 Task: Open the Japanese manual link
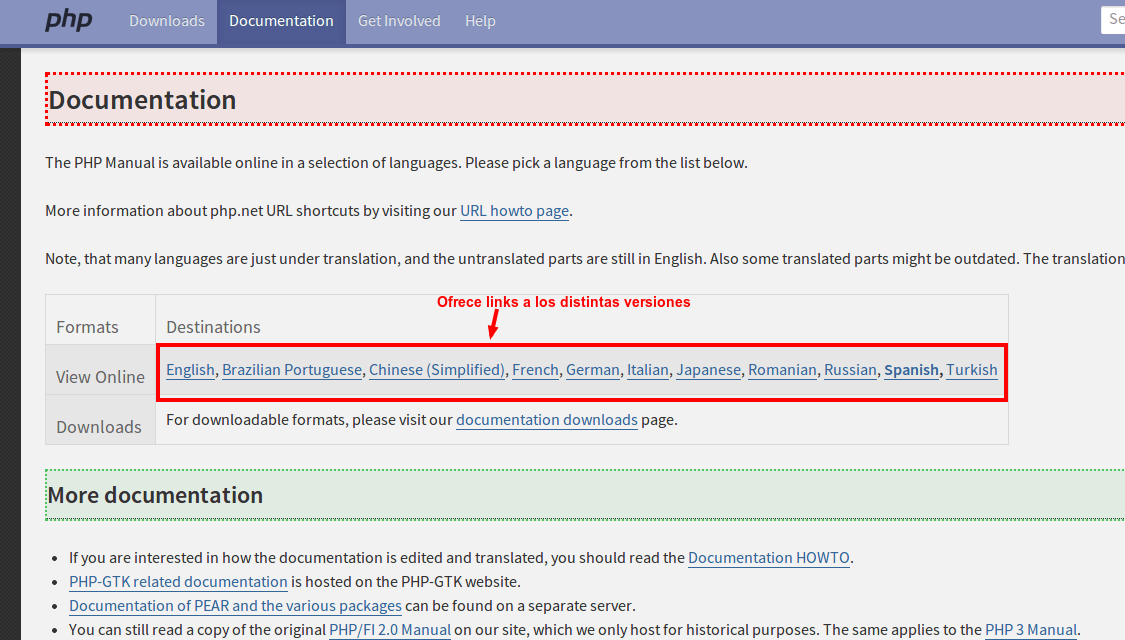click(708, 370)
